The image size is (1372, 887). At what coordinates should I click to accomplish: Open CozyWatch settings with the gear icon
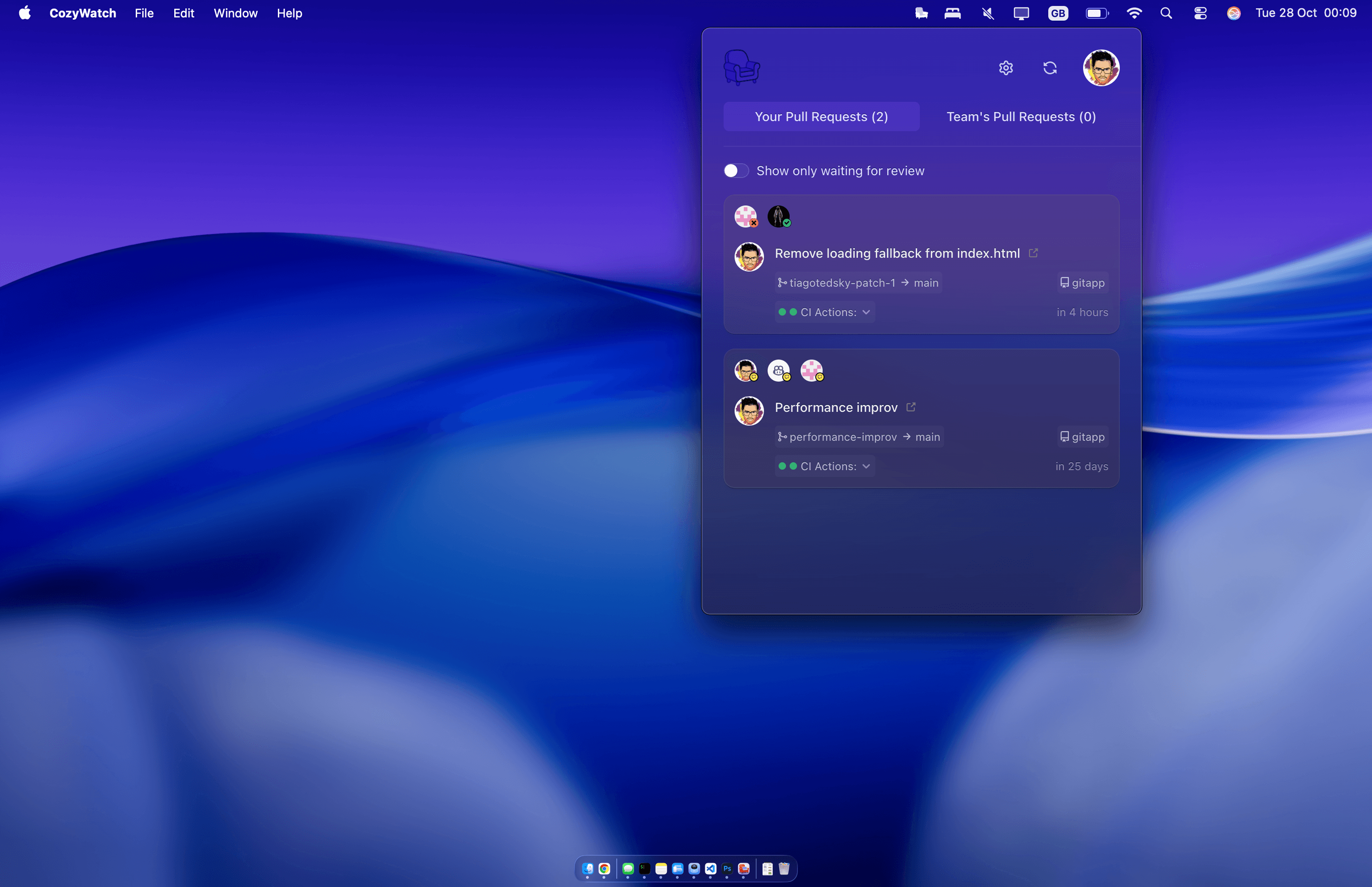[x=1005, y=67]
